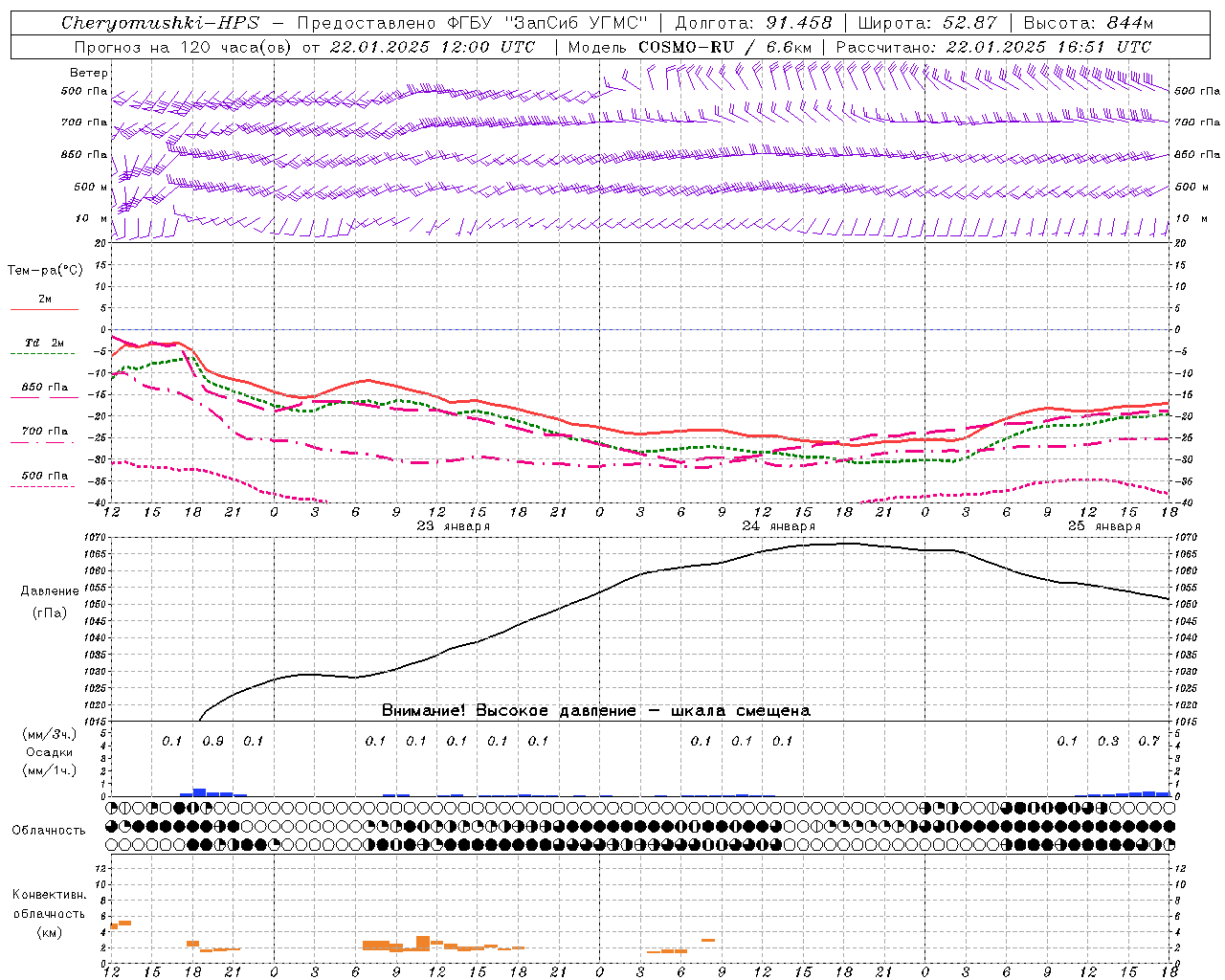Select the 'Высота: 844м' elevation field
The height and width of the screenshot is (980, 1225).
click(x=1088, y=23)
